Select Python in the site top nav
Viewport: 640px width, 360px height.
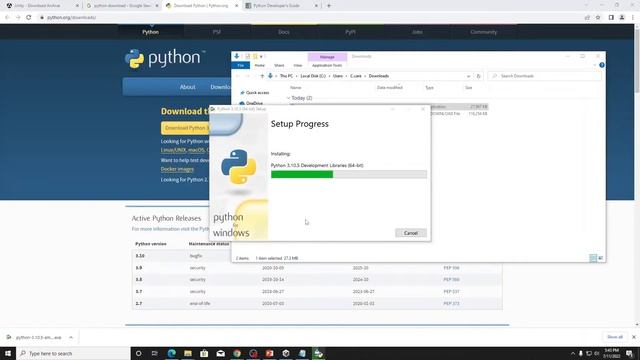(x=151, y=32)
